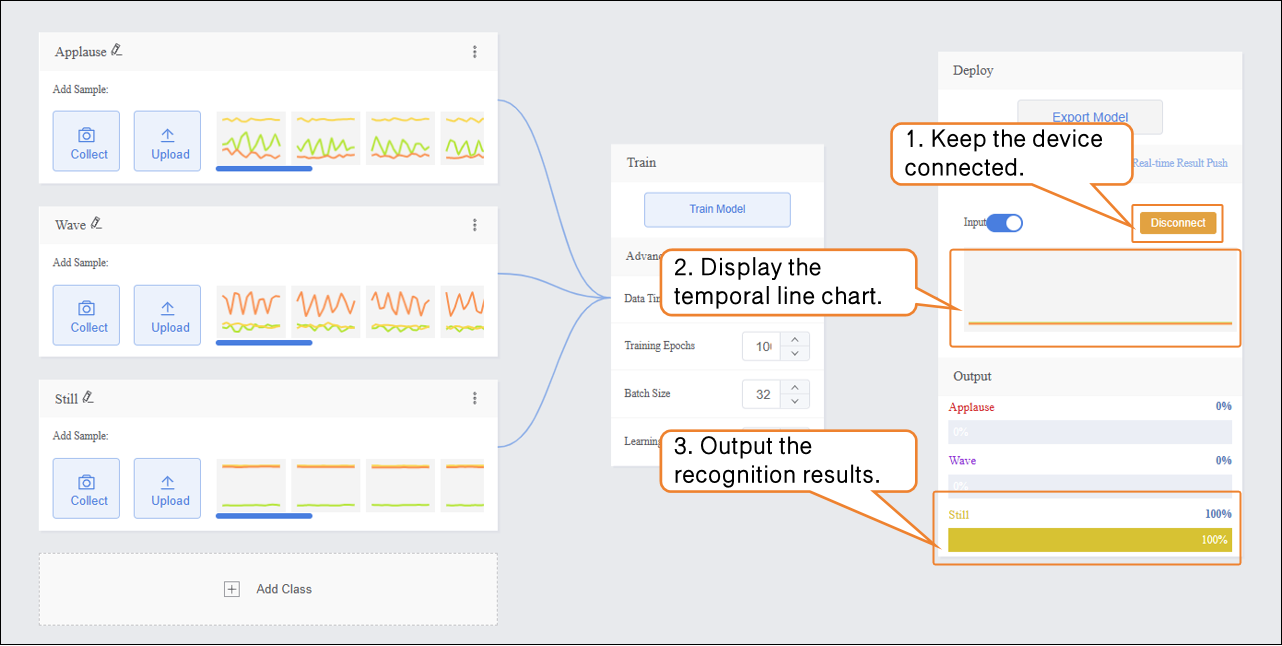This screenshot has height=646, width=1282.
Task: Click Collect in the Applause class
Action: 89,141
